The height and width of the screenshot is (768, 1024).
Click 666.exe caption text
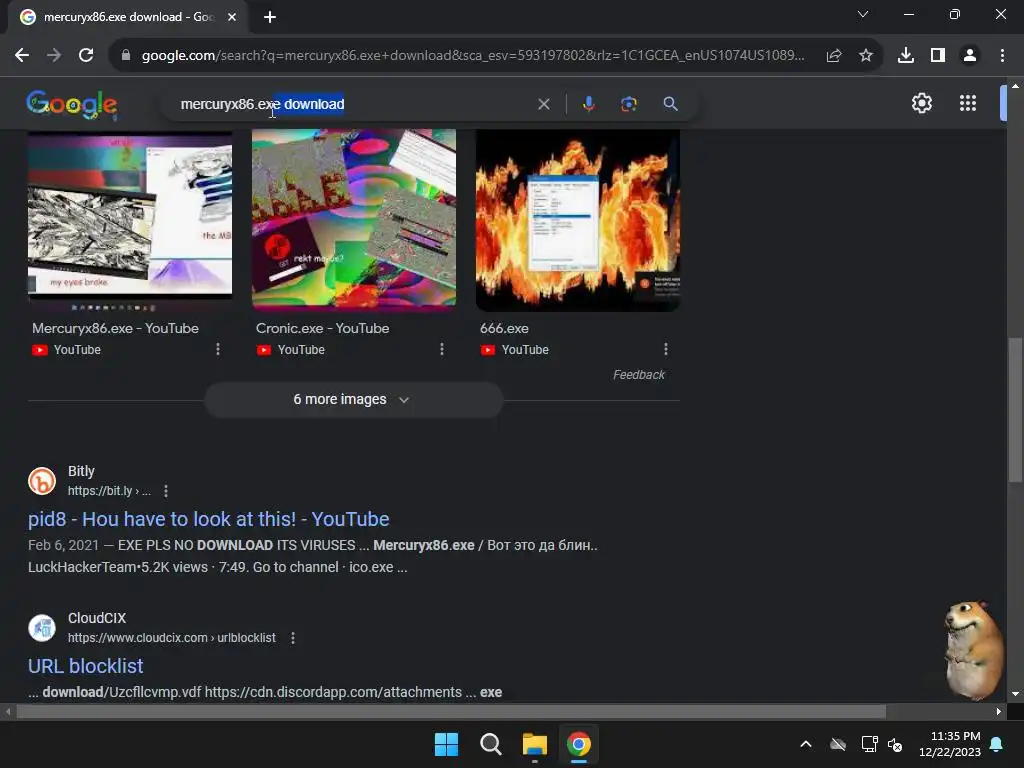click(x=504, y=328)
